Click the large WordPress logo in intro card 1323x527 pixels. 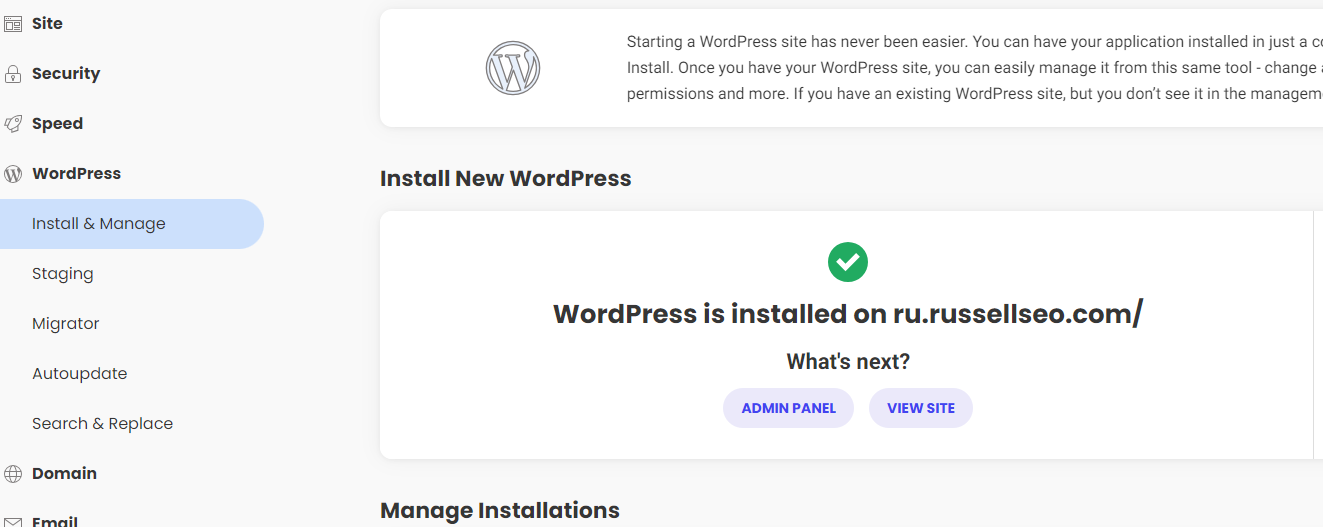click(513, 68)
